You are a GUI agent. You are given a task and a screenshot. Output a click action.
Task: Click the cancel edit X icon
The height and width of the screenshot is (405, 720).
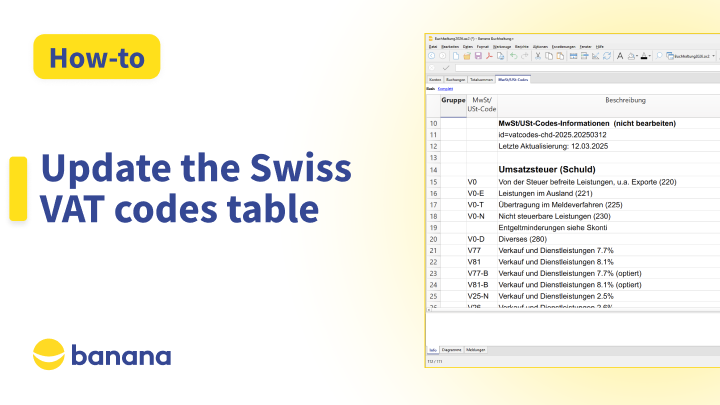point(432,68)
